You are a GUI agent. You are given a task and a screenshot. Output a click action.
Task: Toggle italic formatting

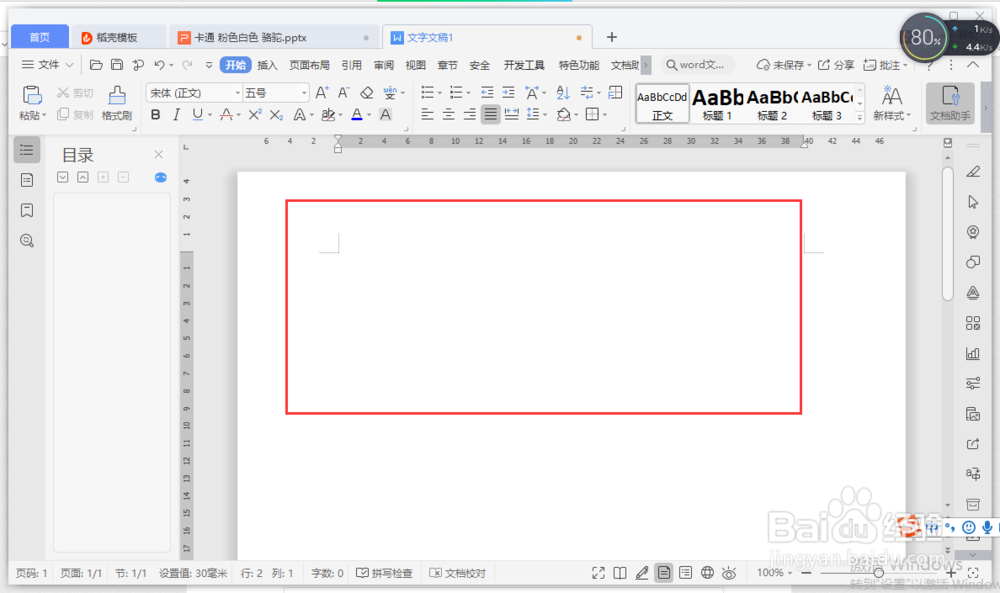177,115
